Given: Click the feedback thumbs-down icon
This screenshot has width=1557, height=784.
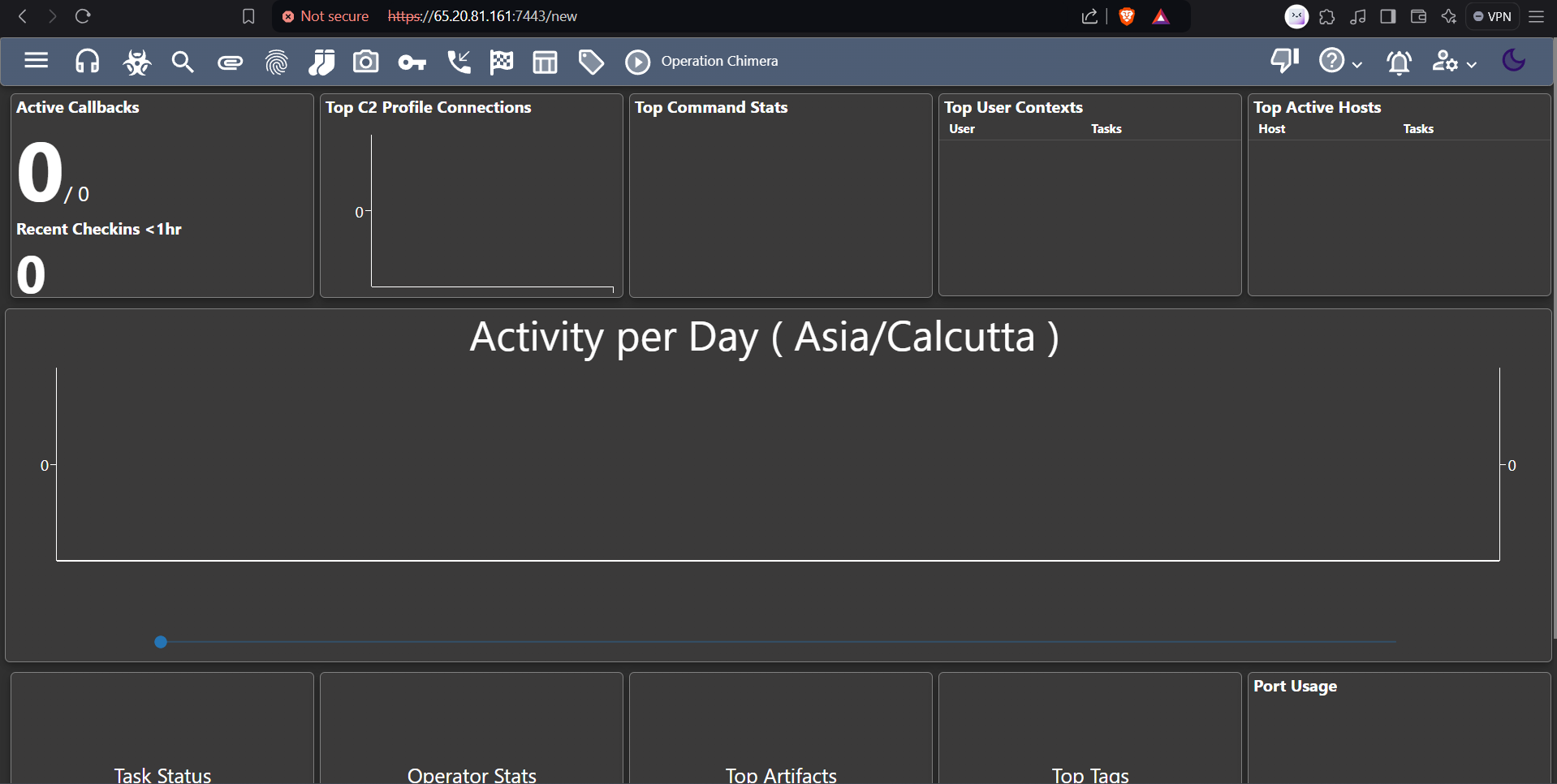Looking at the screenshot, I should 1285,61.
